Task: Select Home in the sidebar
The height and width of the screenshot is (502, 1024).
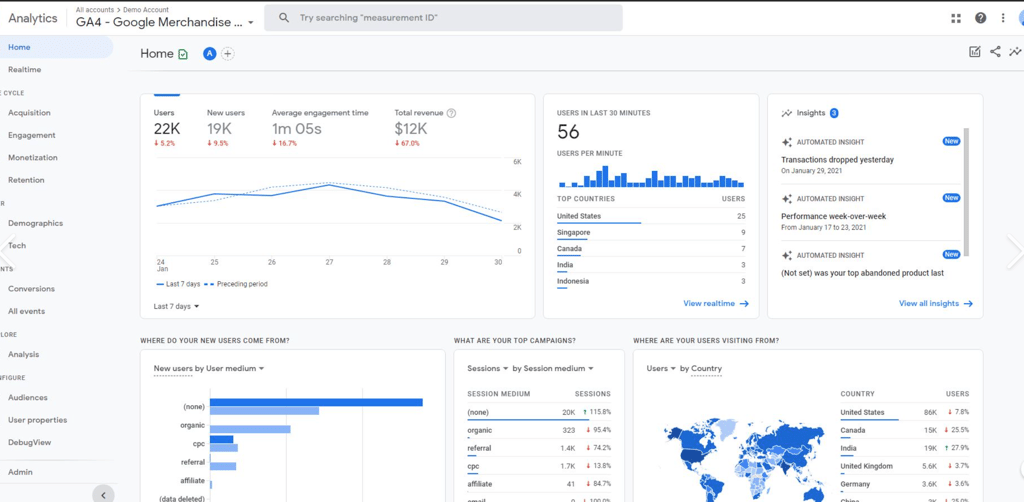Action: point(56,47)
